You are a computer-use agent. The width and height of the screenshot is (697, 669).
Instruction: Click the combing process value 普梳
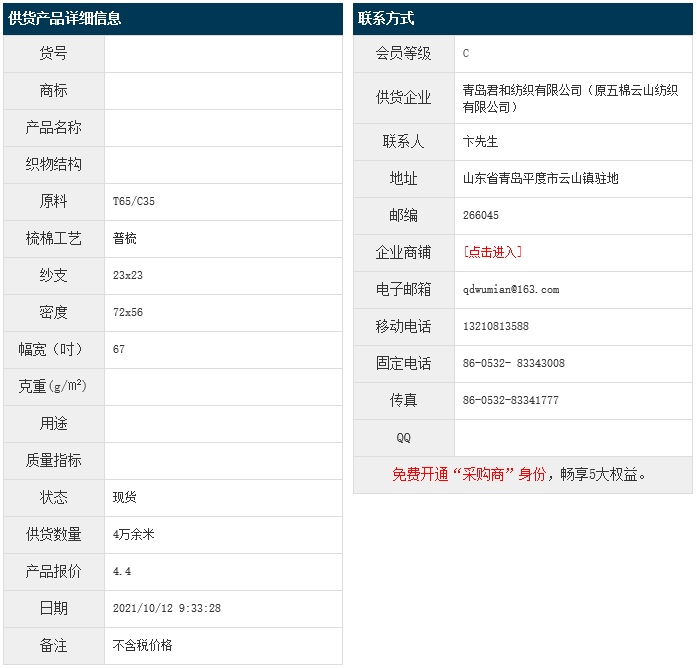point(125,238)
